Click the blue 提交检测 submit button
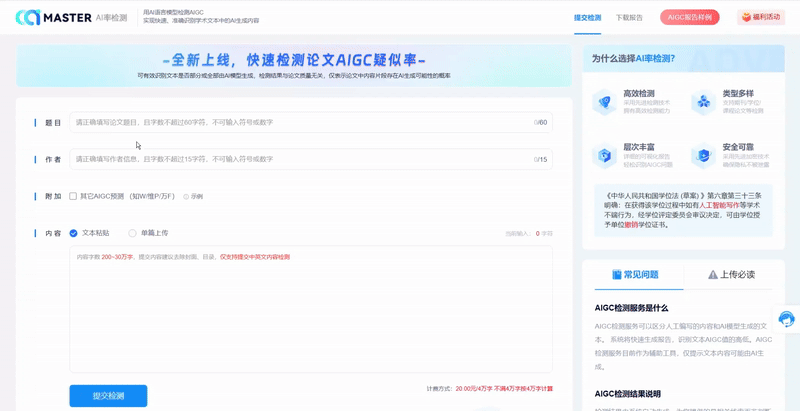Viewport: 800px width, 411px height. (108, 396)
